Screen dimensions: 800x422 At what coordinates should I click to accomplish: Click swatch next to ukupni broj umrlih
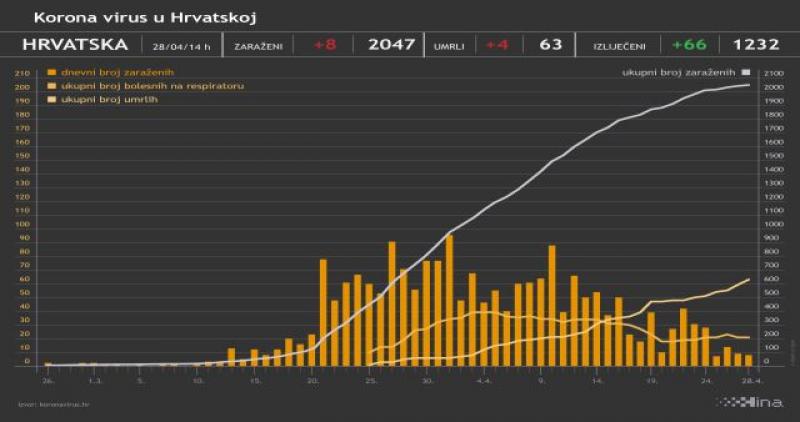52,100
